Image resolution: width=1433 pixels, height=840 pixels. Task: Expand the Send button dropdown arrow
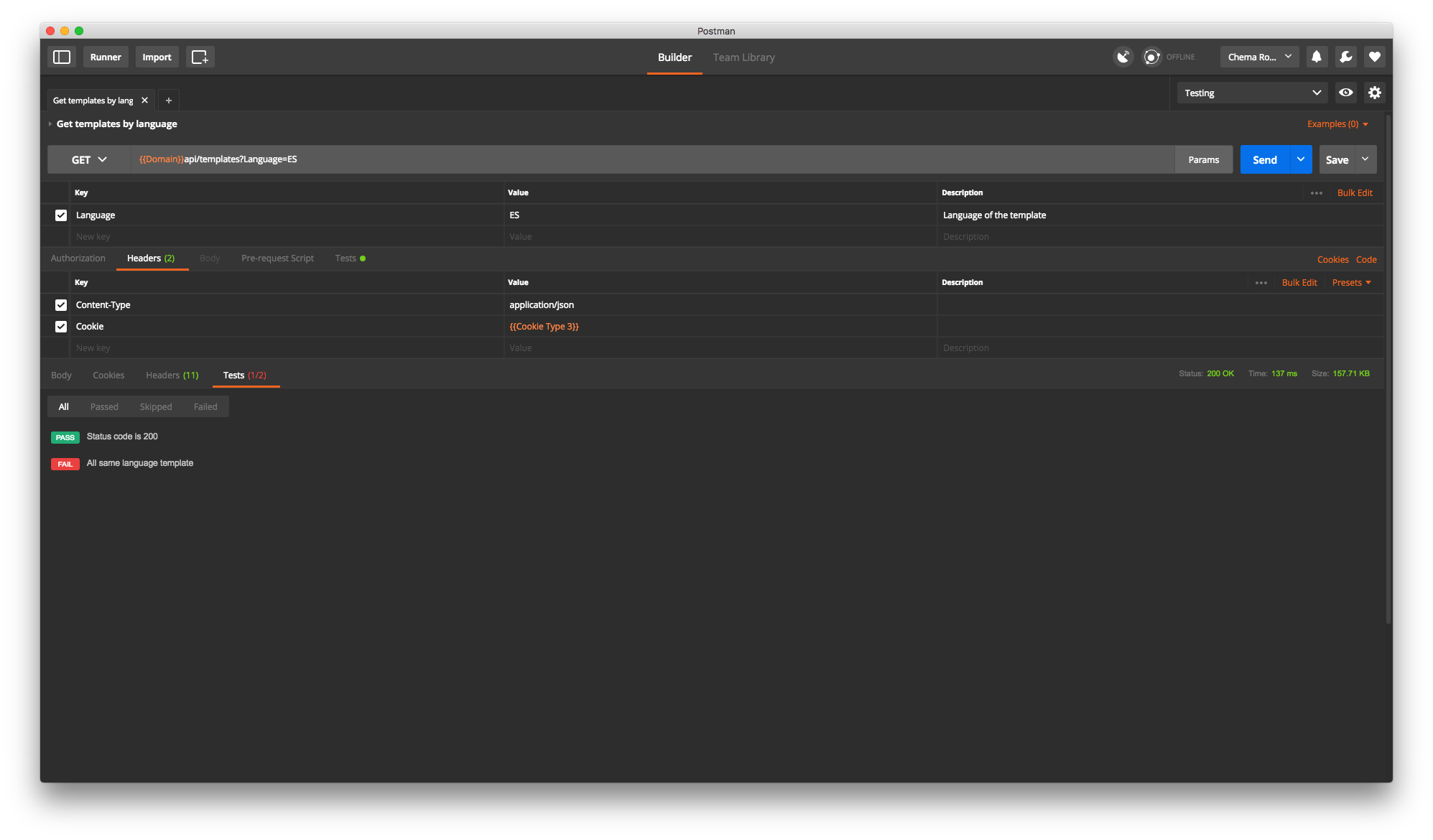point(1300,159)
